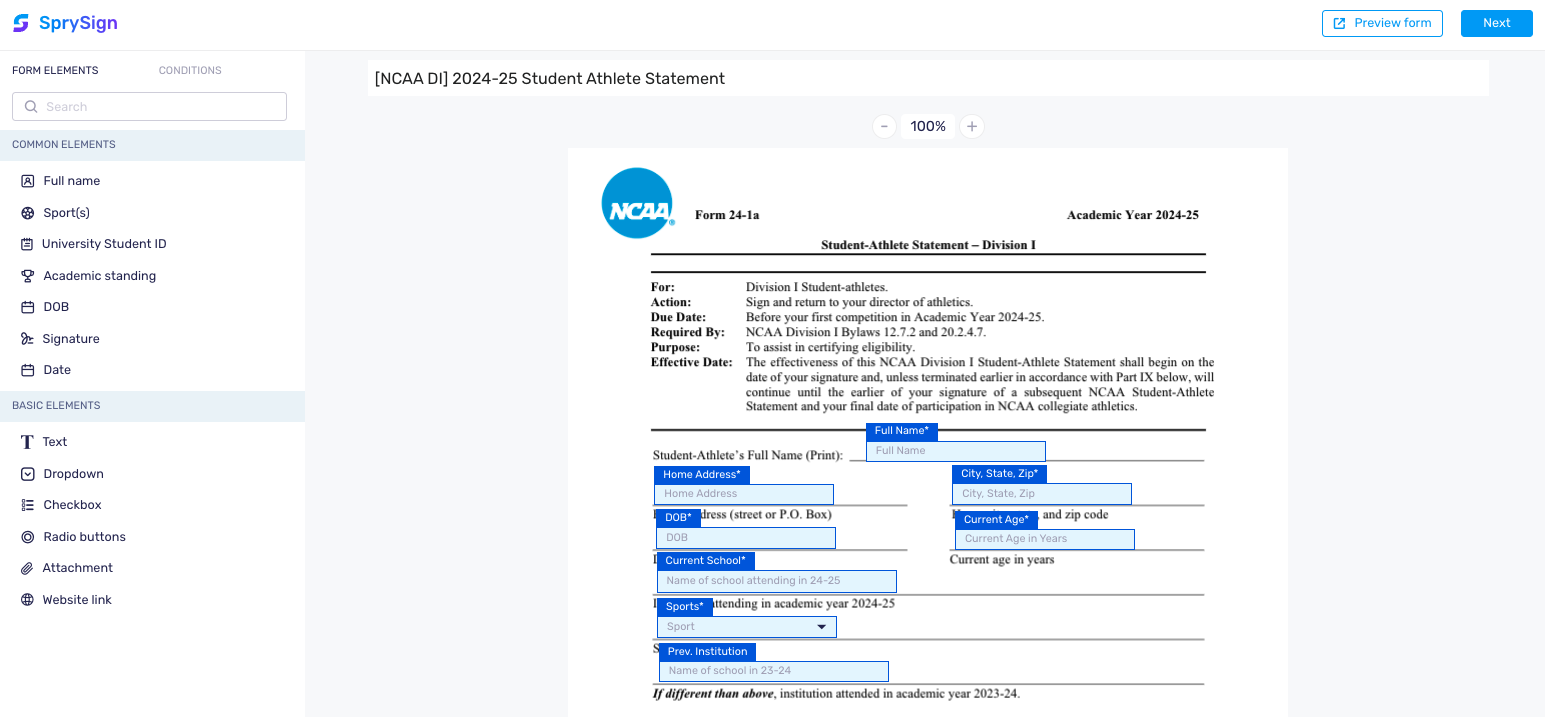The image size is (1545, 717).
Task: Select the Sports* field label tag
Action: point(685,607)
